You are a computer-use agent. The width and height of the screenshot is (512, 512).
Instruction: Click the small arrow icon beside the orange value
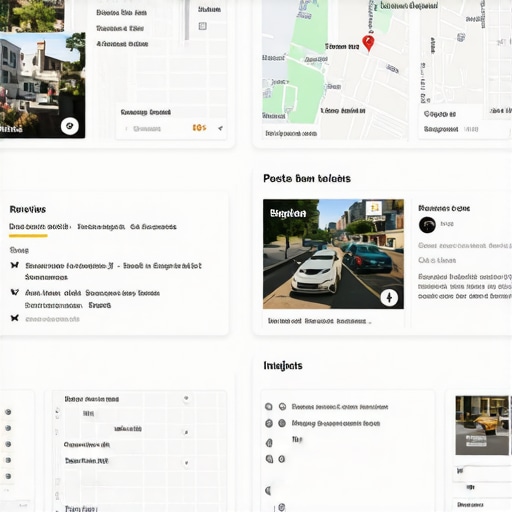pyautogui.click(x=220, y=128)
